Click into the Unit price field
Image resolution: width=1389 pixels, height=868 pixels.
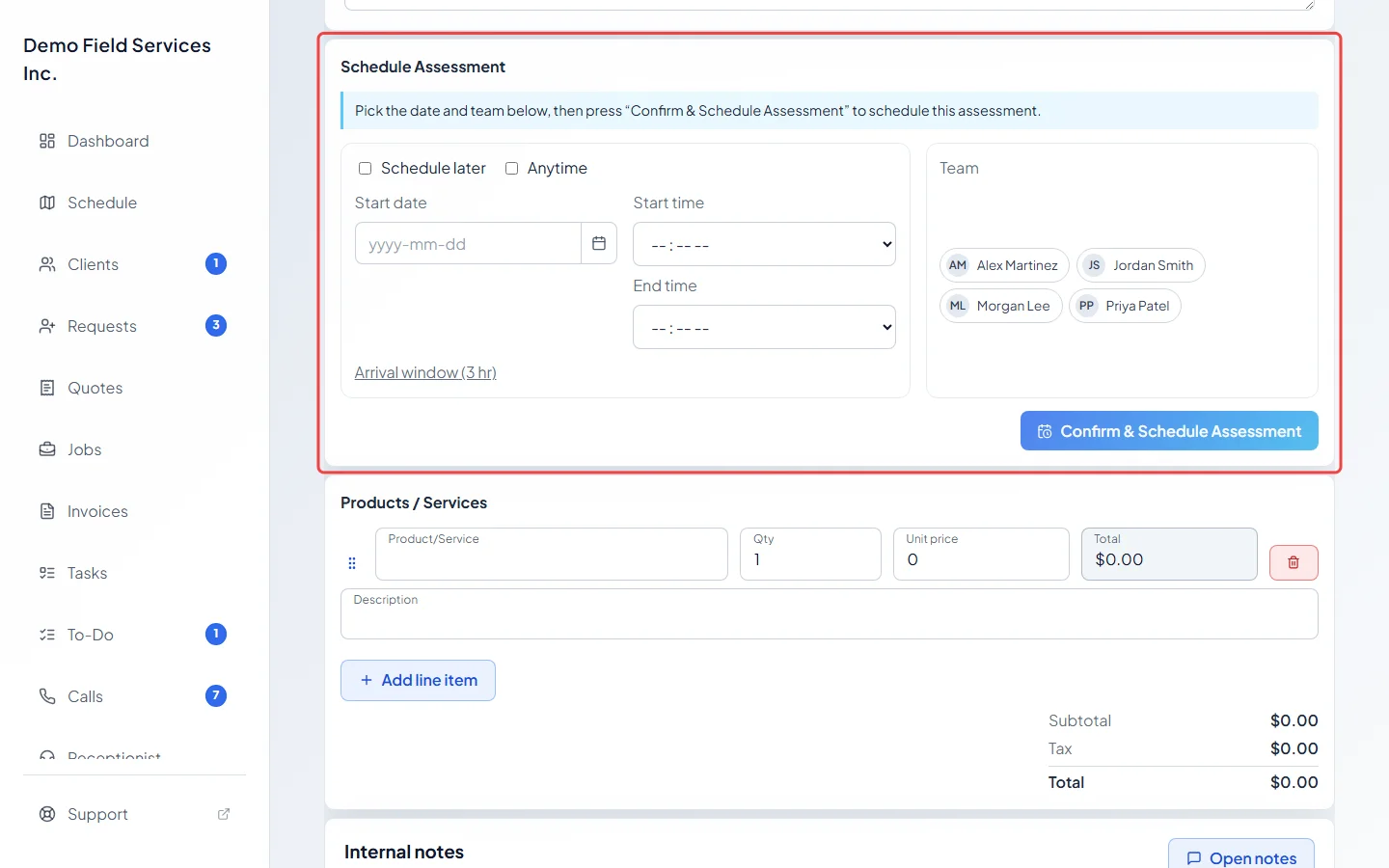point(981,554)
